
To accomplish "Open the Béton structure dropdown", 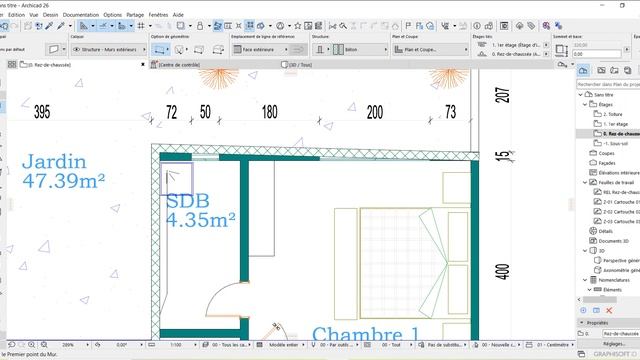I will pos(360,49).
